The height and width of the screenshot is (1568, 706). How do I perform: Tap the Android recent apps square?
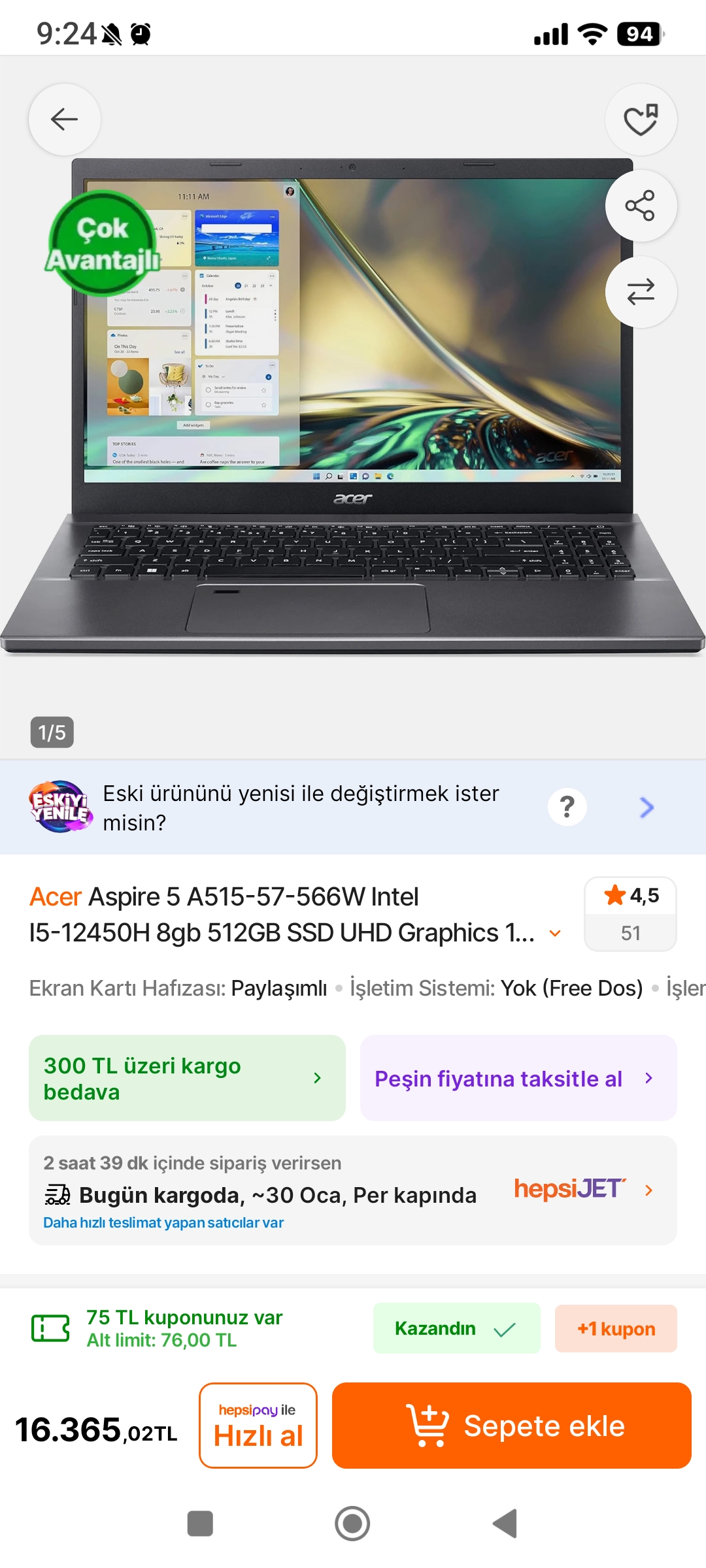(x=200, y=1524)
